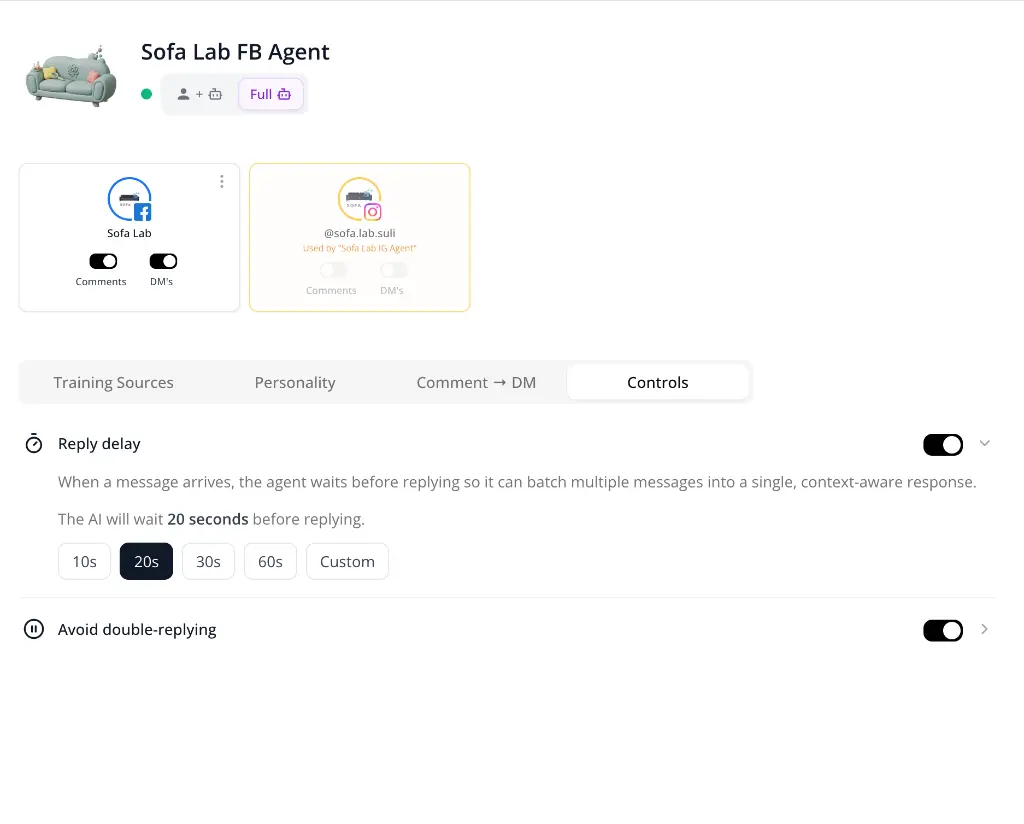Click the Full mode button

(270, 93)
